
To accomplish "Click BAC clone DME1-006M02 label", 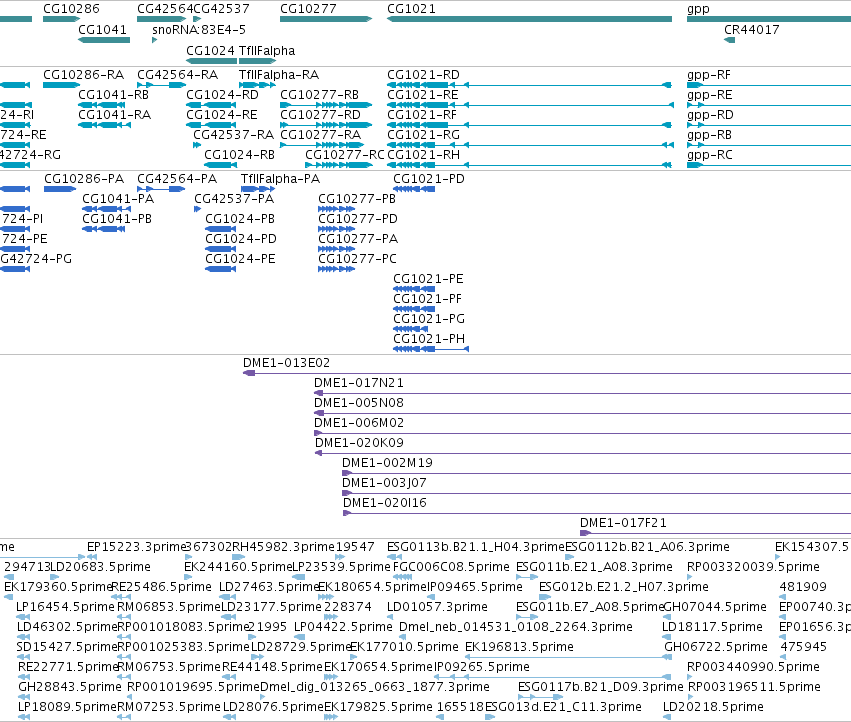I will point(359,423).
